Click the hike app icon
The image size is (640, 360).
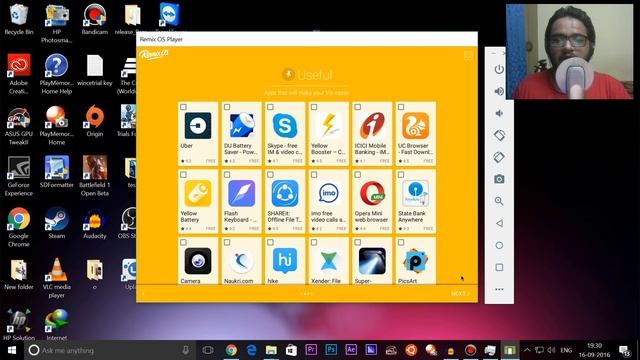(285, 261)
